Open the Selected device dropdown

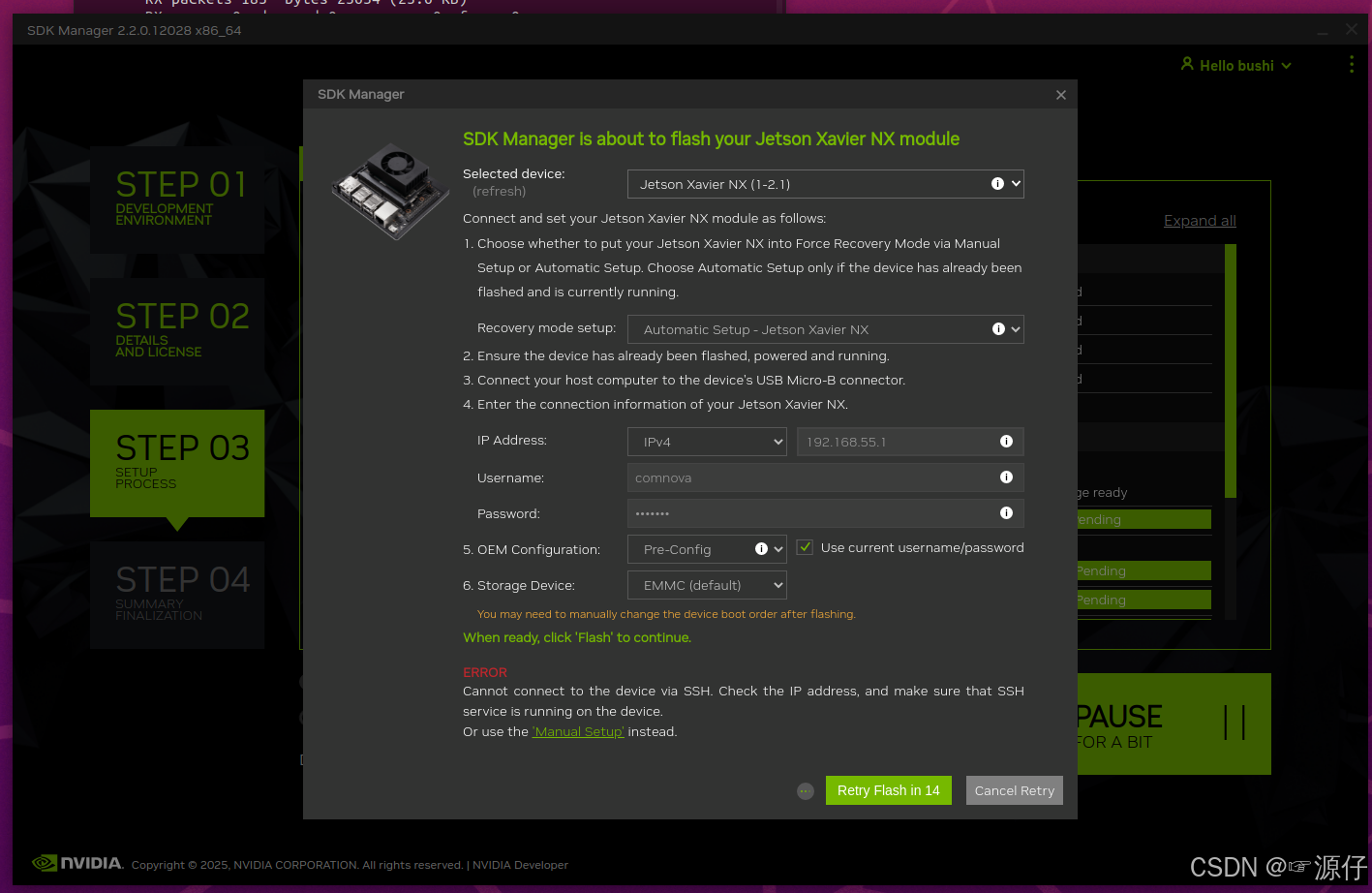coord(826,184)
